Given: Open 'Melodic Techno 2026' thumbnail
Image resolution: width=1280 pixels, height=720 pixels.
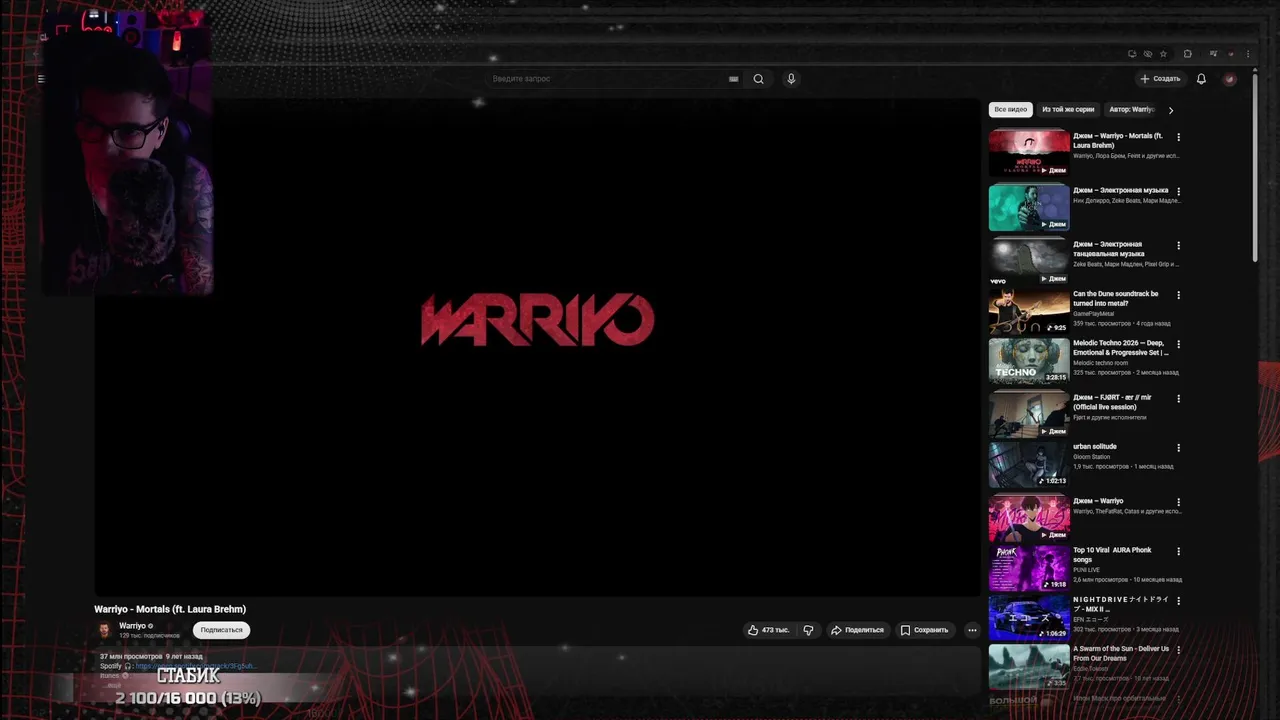Looking at the screenshot, I should coord(1029,360).
